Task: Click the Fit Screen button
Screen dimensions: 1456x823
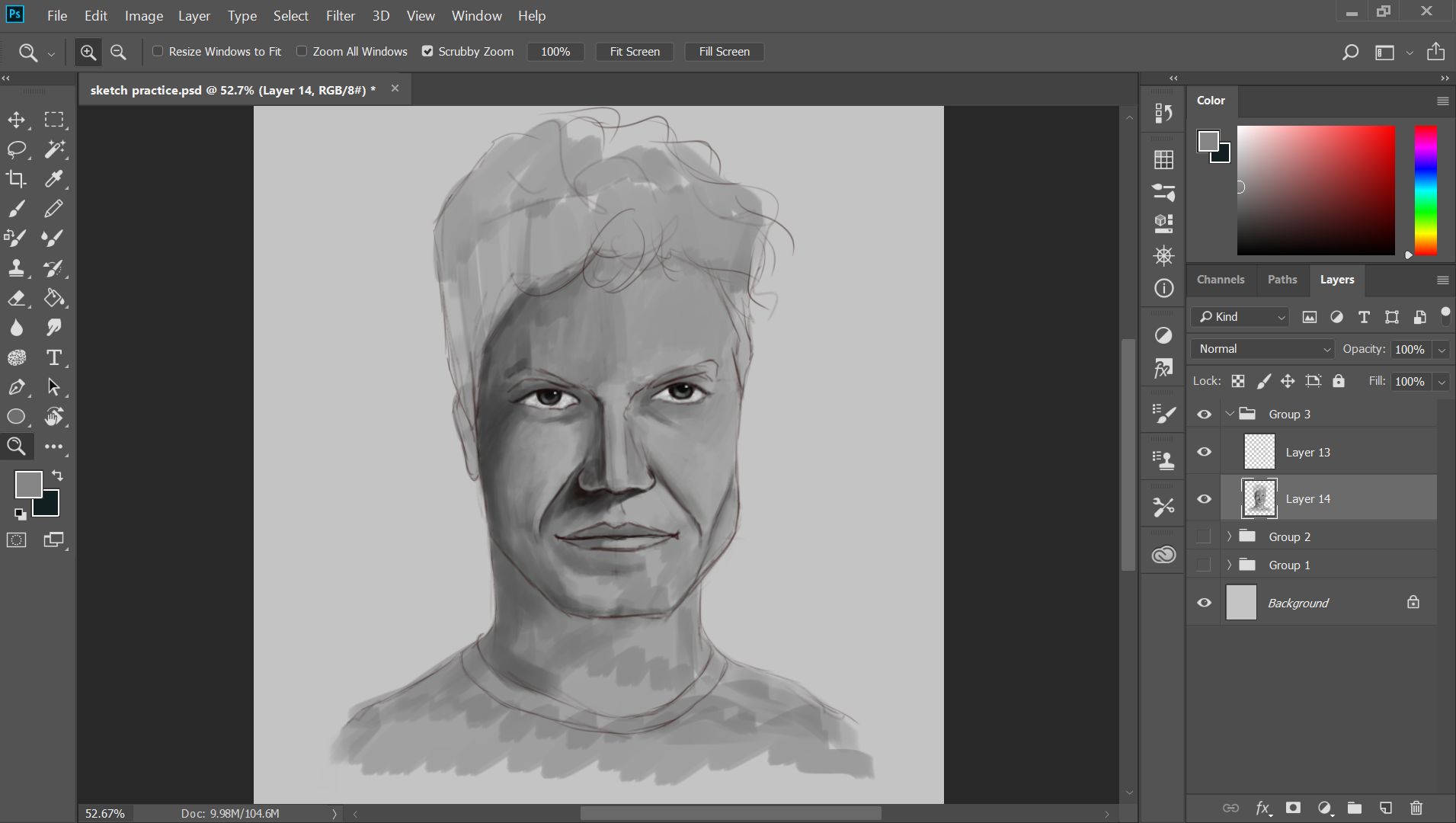Action: pos(634,52)
